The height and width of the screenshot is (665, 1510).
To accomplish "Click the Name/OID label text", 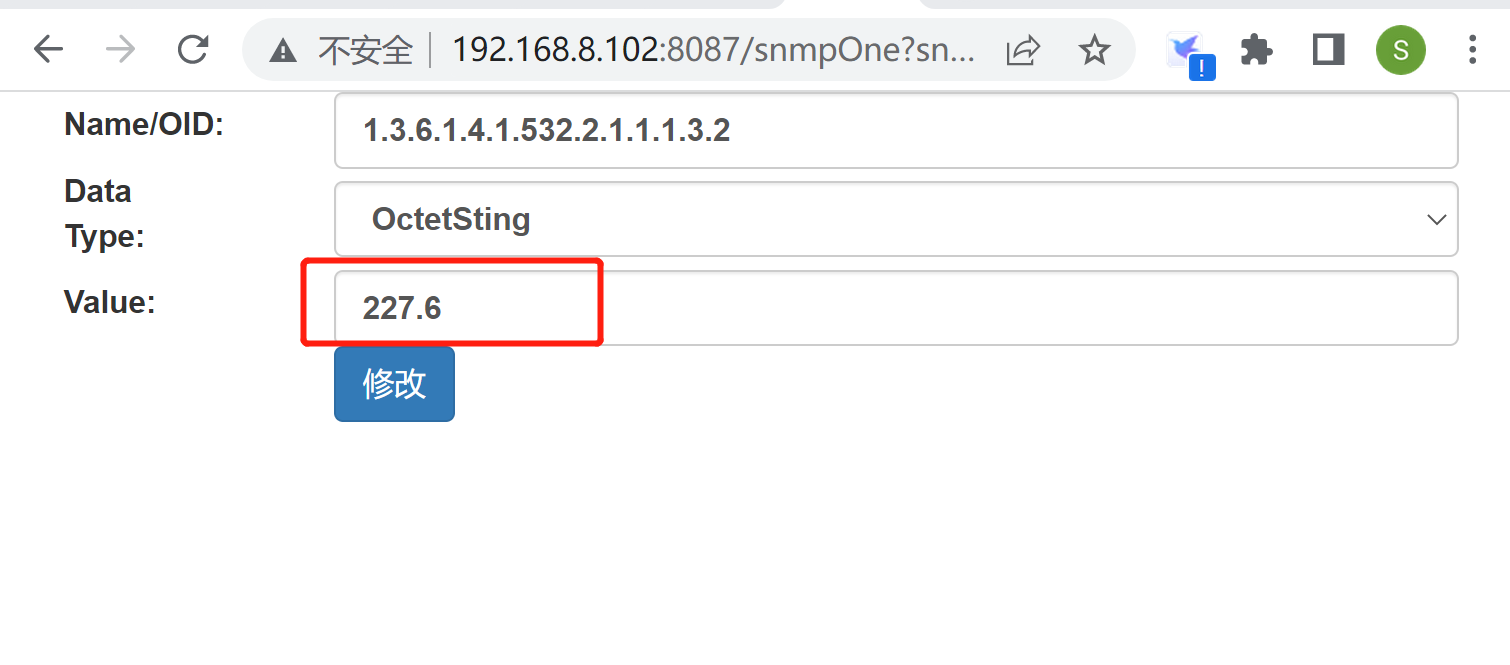I will [x=144, y=125].
